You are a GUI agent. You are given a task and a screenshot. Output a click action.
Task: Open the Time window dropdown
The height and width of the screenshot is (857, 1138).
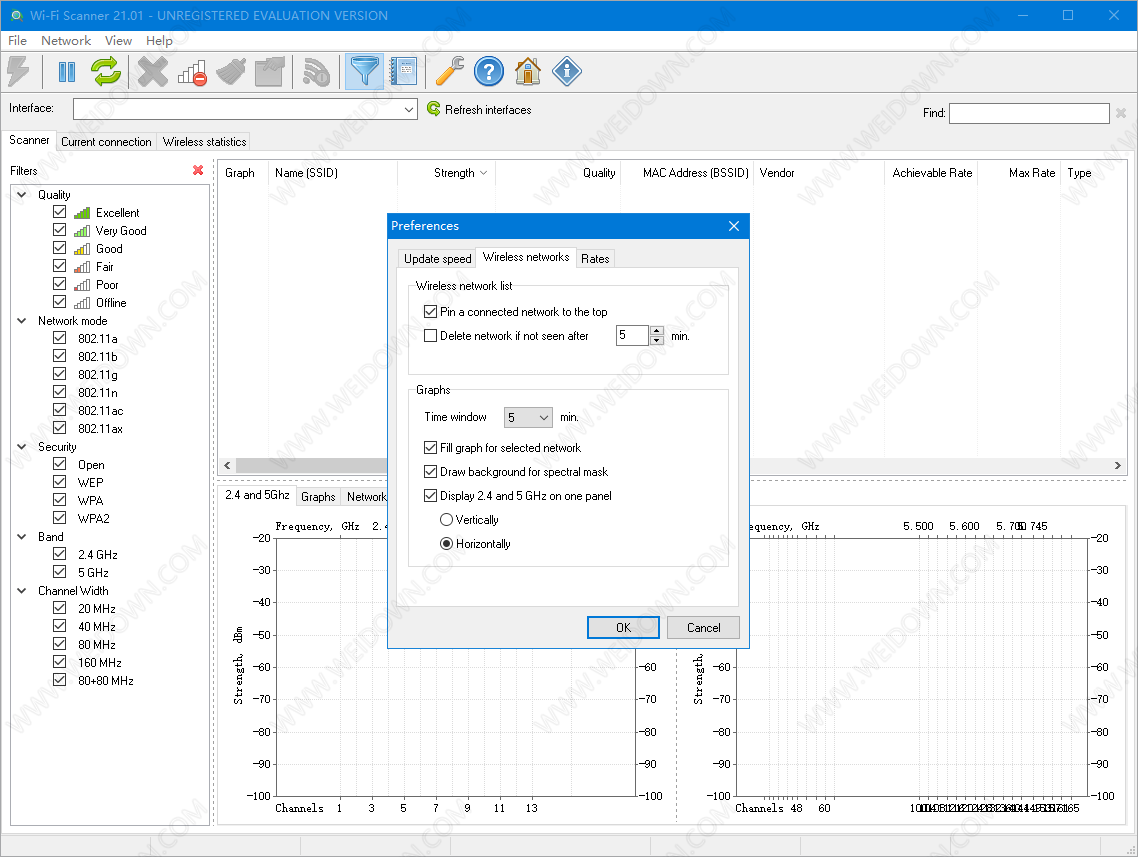(x=528, y=417)
